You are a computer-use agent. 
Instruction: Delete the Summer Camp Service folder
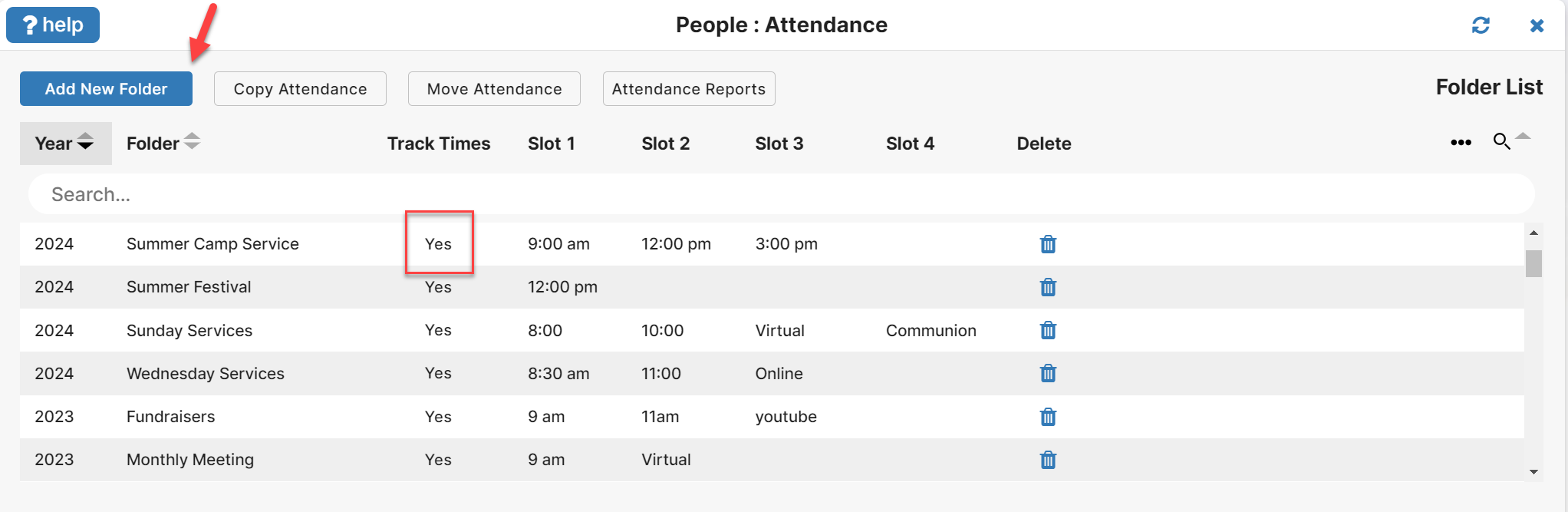1048,244
